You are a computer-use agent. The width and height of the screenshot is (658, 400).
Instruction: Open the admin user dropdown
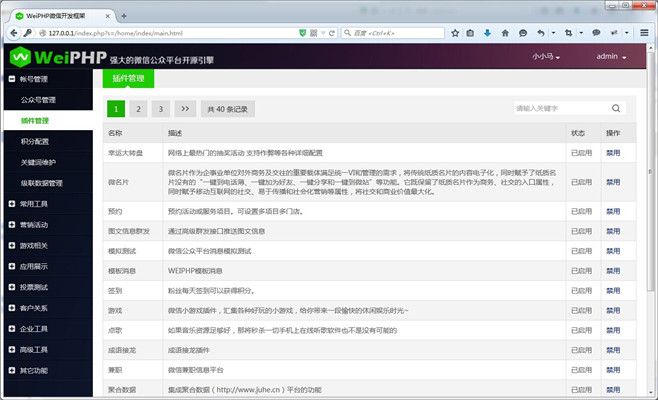tap(611, 57)
